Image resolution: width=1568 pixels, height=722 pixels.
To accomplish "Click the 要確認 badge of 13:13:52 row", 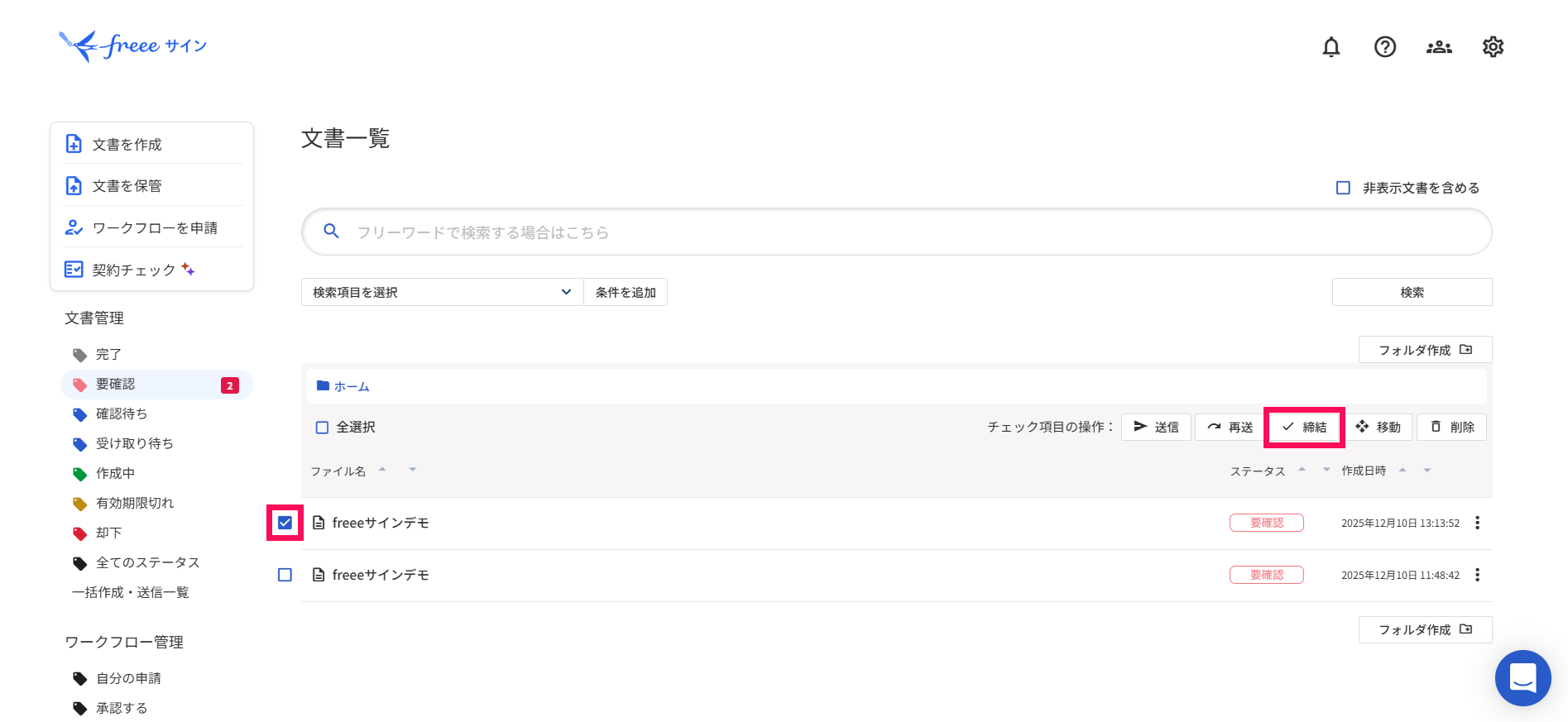I will 1266,523.
